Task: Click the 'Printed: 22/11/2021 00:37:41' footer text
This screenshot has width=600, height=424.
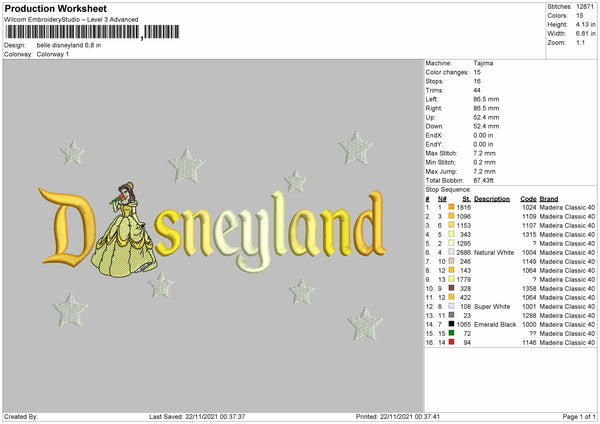Action: point(398,416)
